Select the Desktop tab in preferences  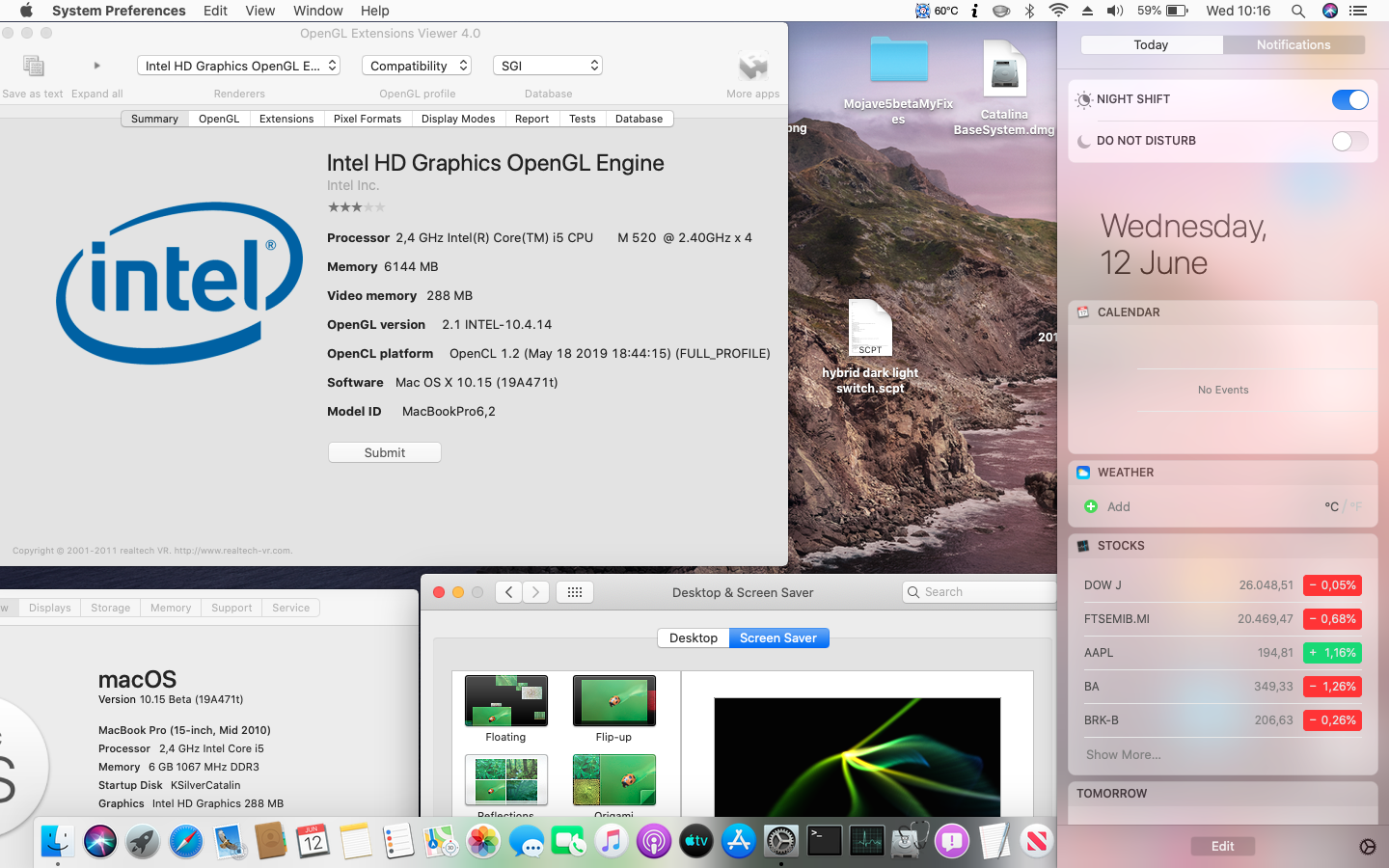pos(694,637)
